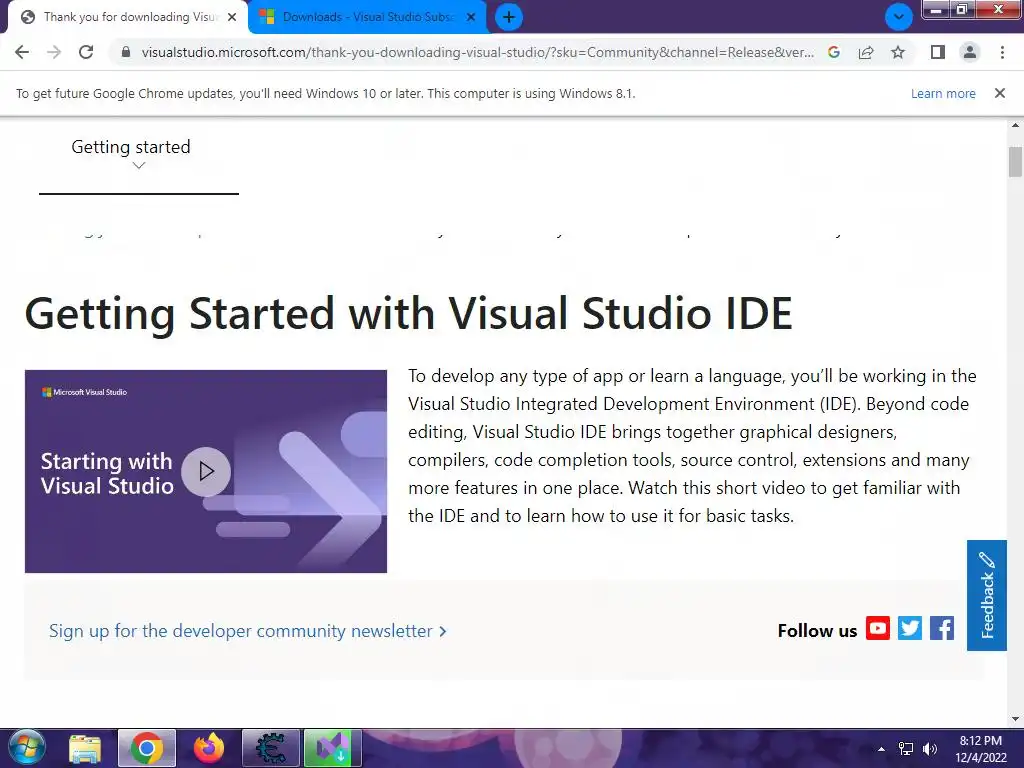Reload the current page
The height and width of the screenshot is (768, 1024).
(x=86, y=52)
